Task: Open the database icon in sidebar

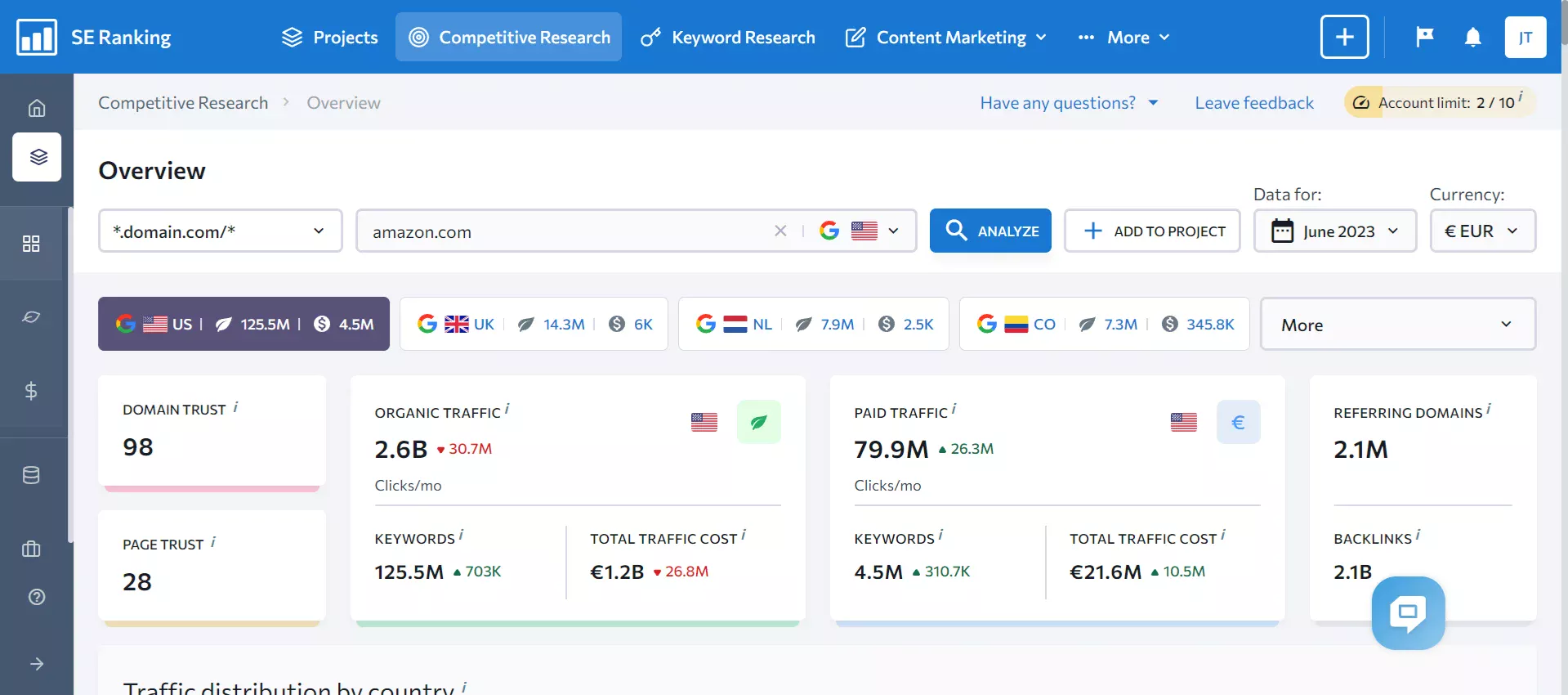Action: [x=31, y=475]
